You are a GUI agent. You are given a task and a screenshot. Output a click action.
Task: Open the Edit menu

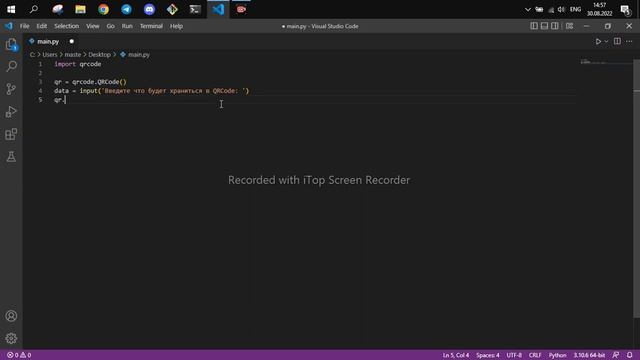point(42,26)
